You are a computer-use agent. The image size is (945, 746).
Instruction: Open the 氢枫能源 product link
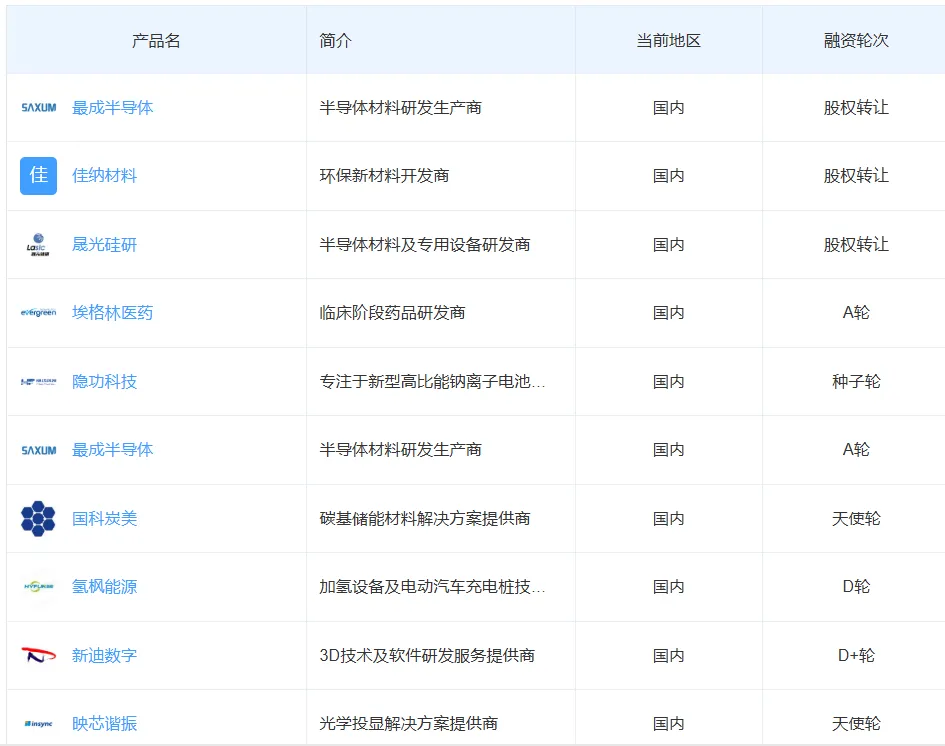tap(104, 586)
